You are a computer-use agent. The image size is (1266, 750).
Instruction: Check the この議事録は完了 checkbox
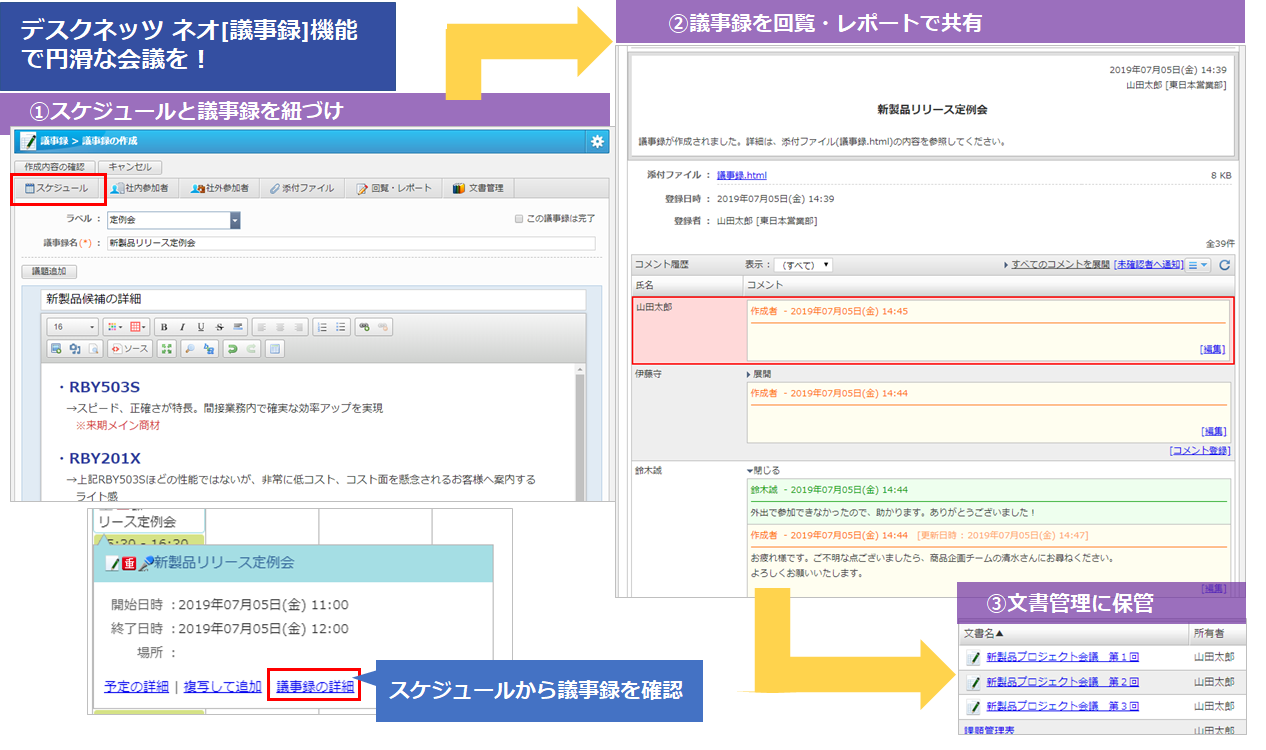[518, 218]
